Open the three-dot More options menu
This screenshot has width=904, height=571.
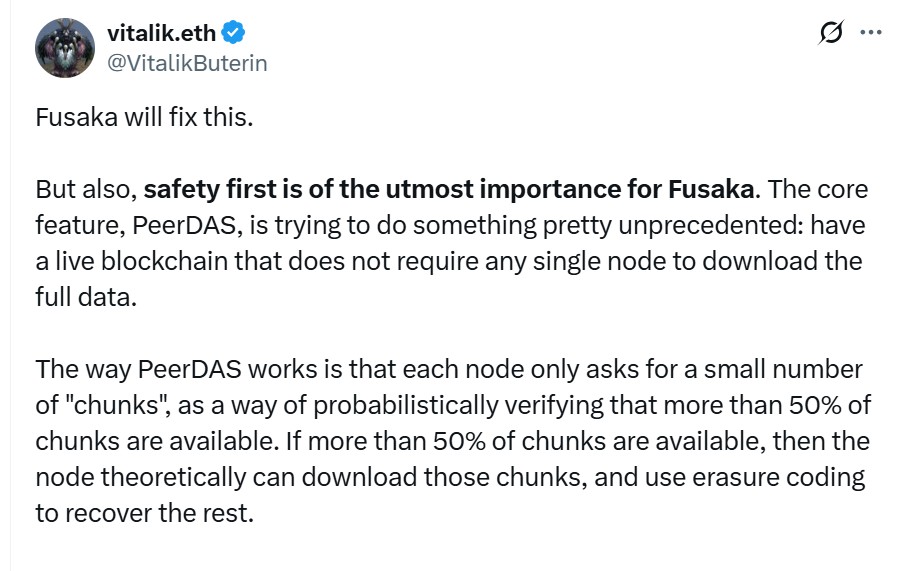click(871, 32)
